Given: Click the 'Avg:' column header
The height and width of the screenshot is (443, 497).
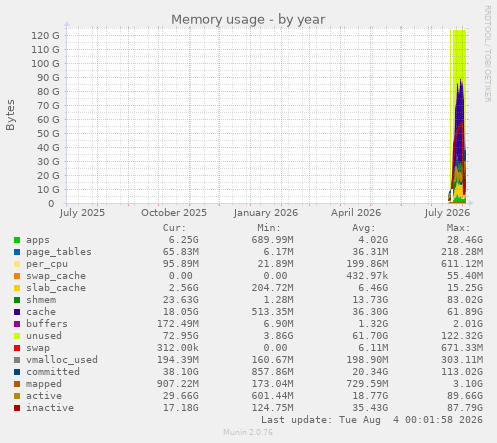Looking at the screenshot, I should (364, 228).
